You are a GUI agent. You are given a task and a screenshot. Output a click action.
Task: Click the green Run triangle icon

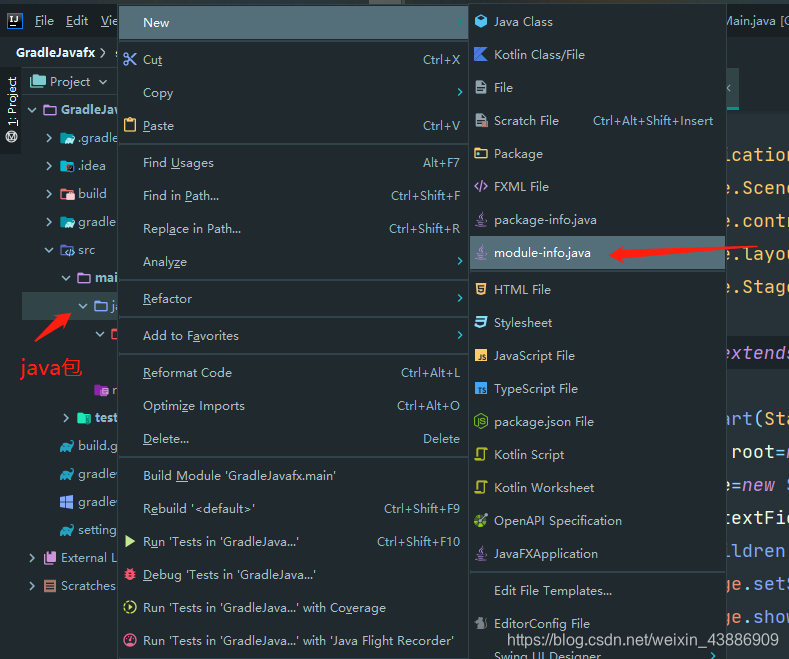click(130, 541)
